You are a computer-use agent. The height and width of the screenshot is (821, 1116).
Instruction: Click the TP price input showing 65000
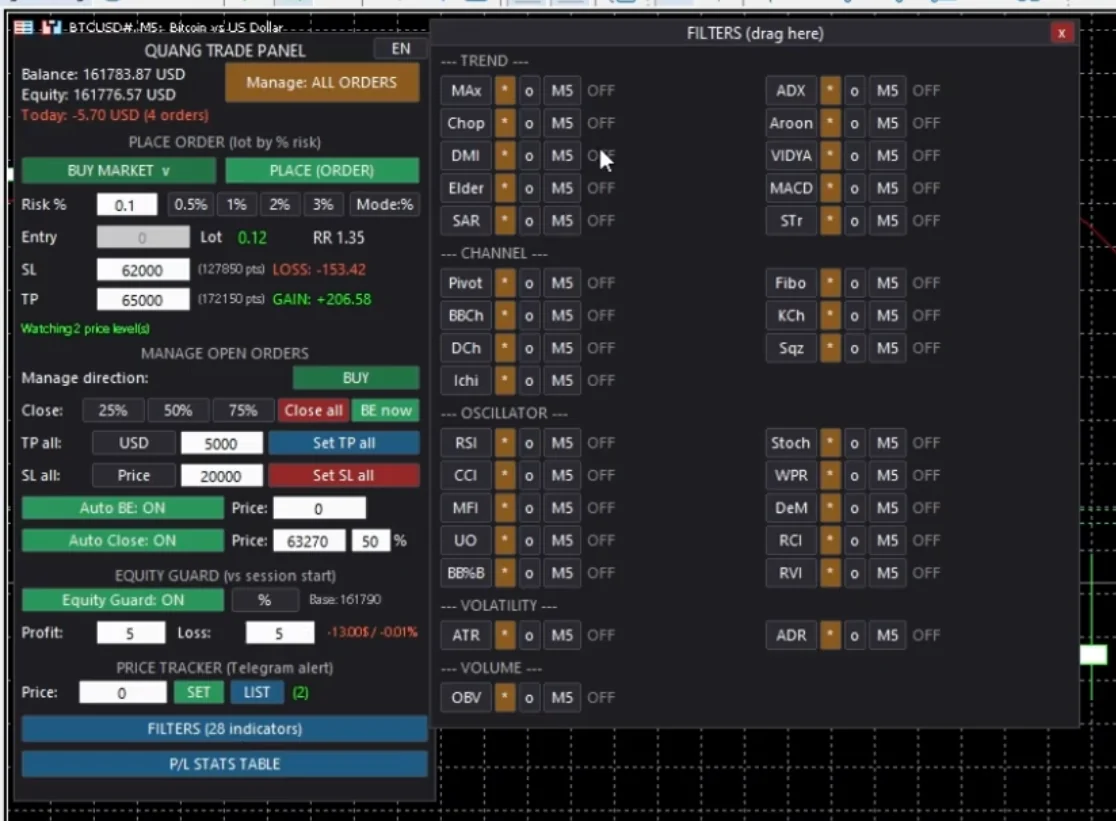pyautogui.click(x=143, y=300)
